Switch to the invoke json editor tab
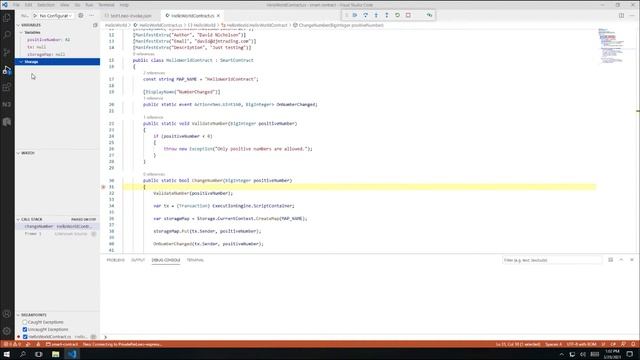This screenshot has width=640, height=360. pyautogui.click(x=131, y=16)
